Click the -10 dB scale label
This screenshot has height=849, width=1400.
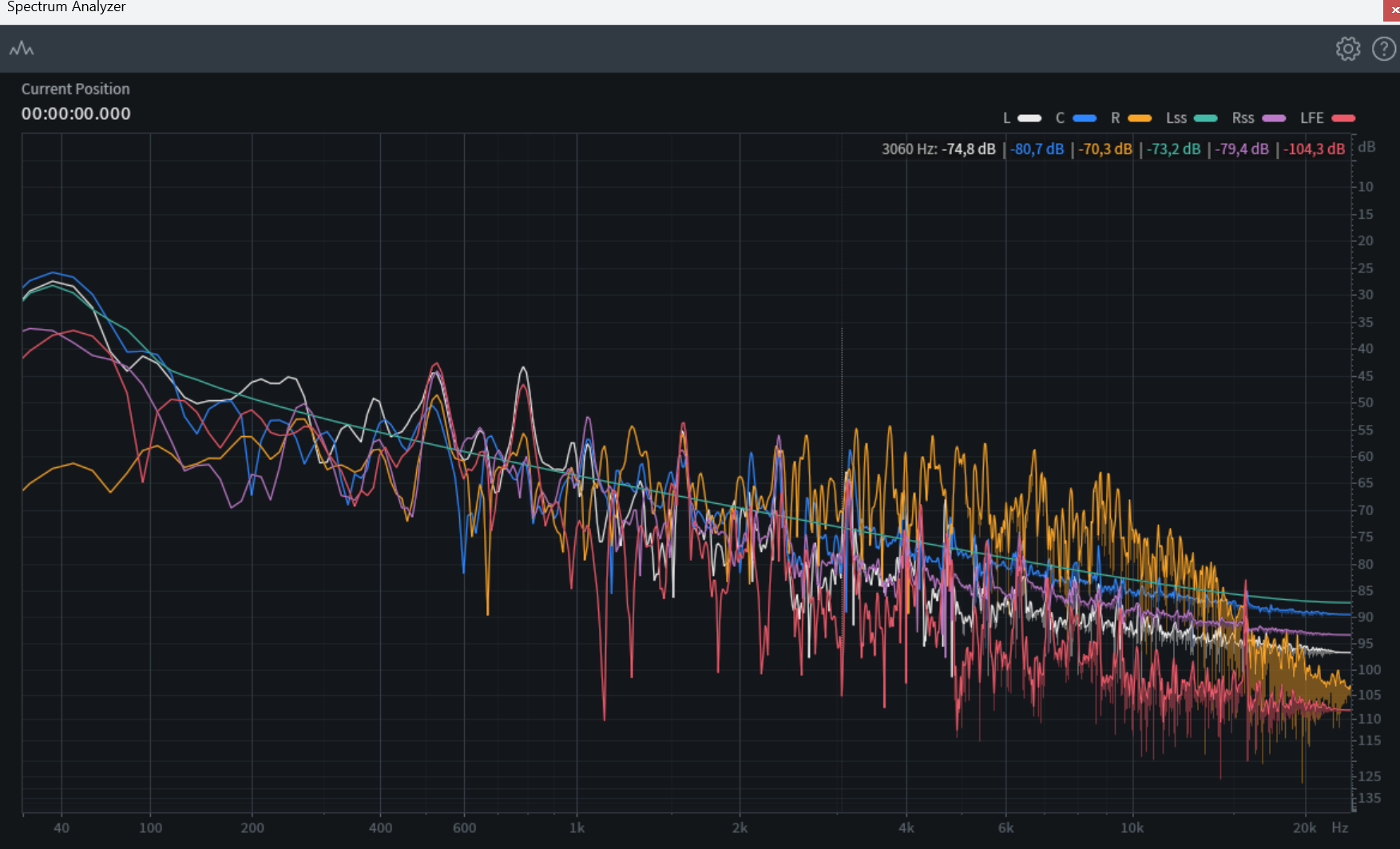coord(1364,187)
